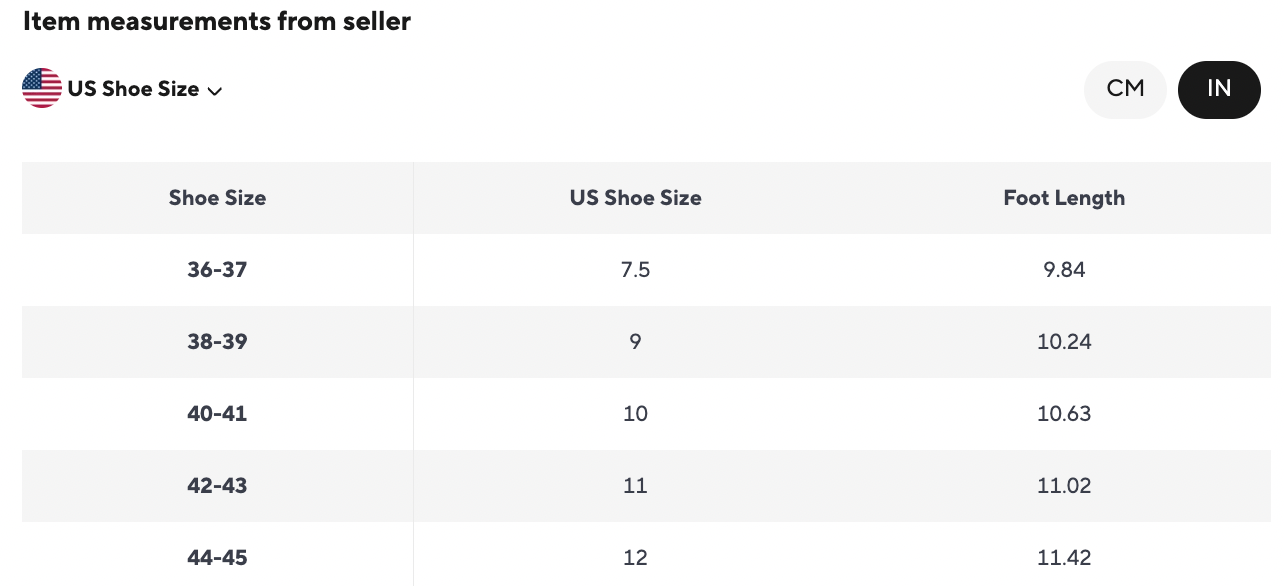1284x586 pixels.
Task: Select the 44-45 shoe size row
Action: [217, 557]
